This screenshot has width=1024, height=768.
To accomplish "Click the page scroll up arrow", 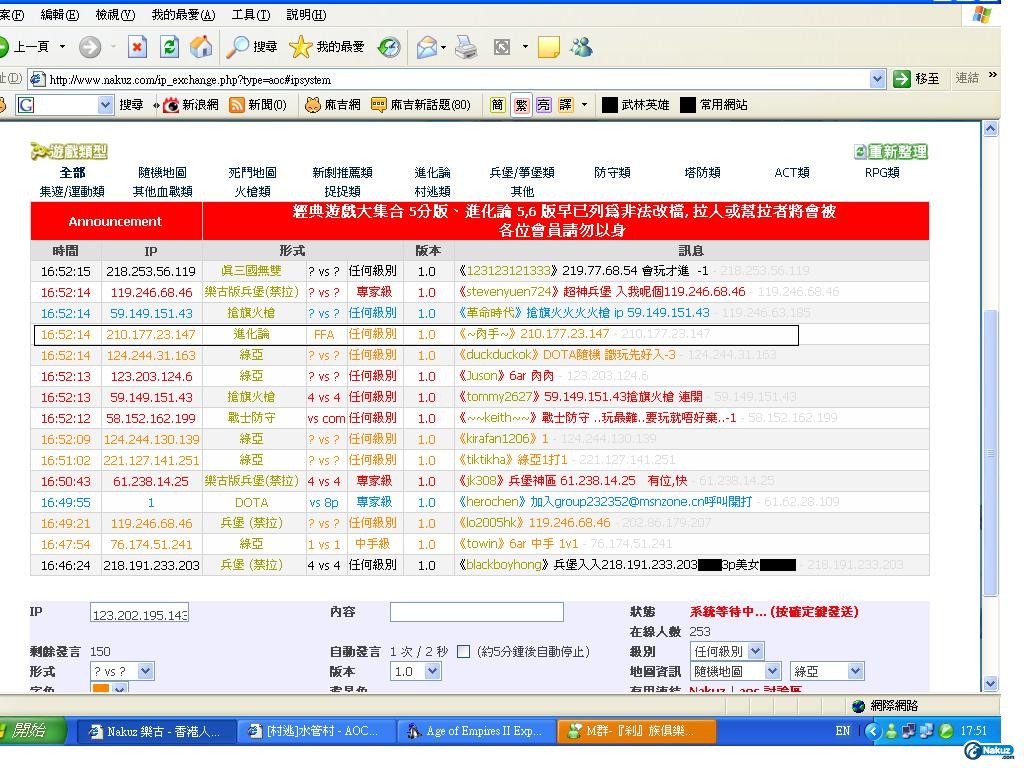I will 991,129.
